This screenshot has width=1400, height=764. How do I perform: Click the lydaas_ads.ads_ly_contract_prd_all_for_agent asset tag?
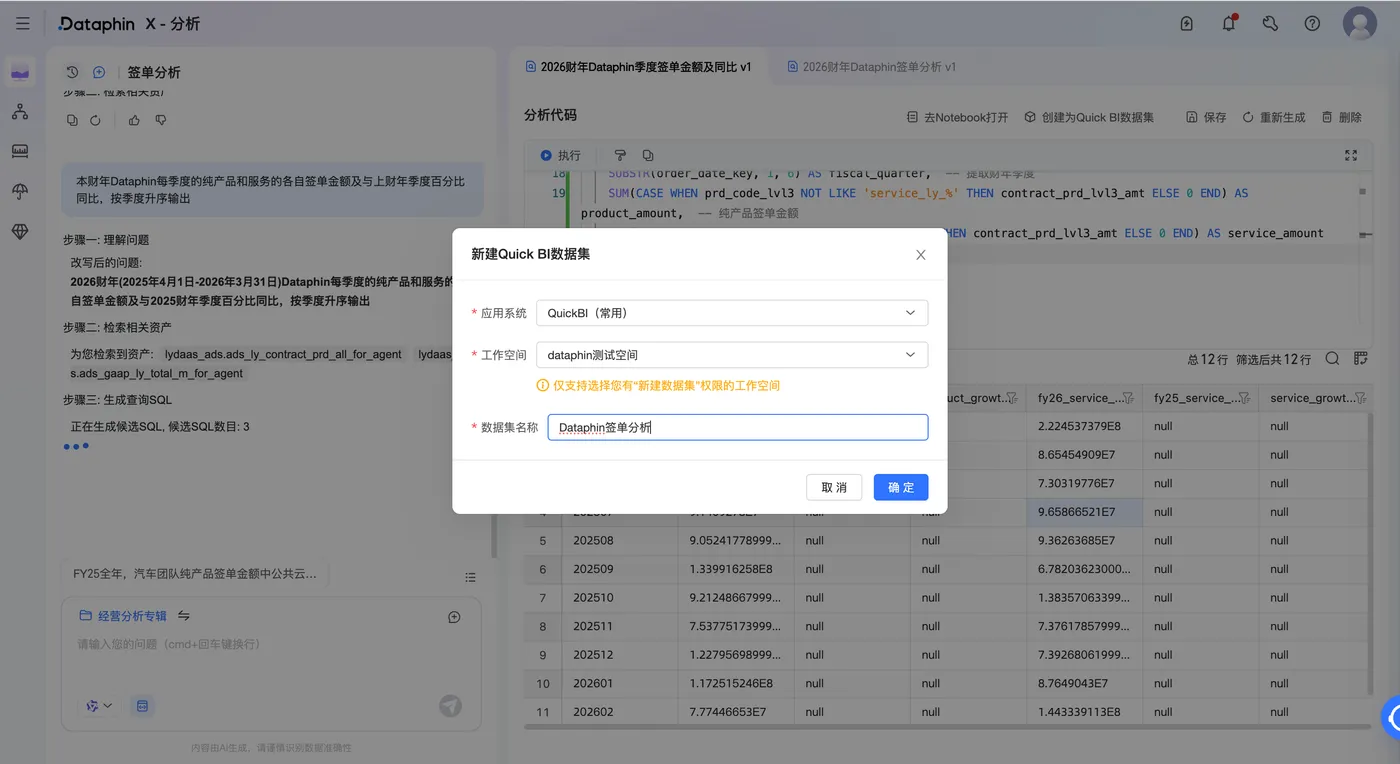point(283,354)
